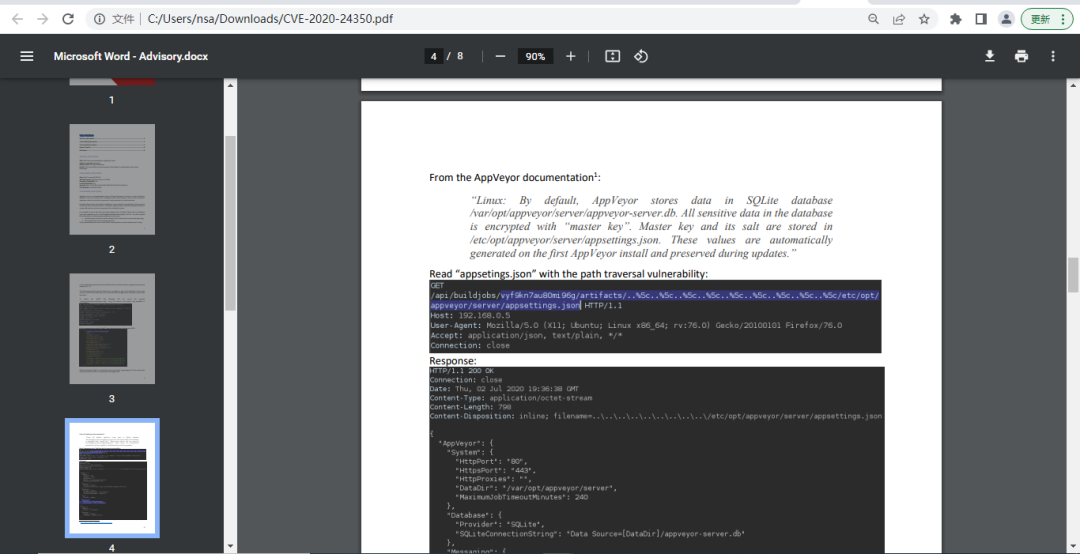Screen dimensions: 1080x554
Task: Select the highlighted page 4 thumbnail
Action: [x=112, y=478]
